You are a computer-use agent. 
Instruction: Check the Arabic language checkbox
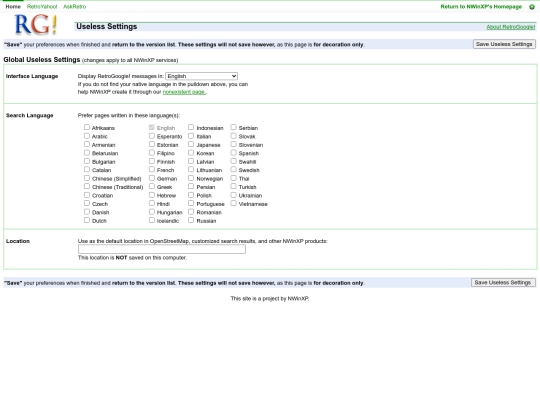point(87,136)
